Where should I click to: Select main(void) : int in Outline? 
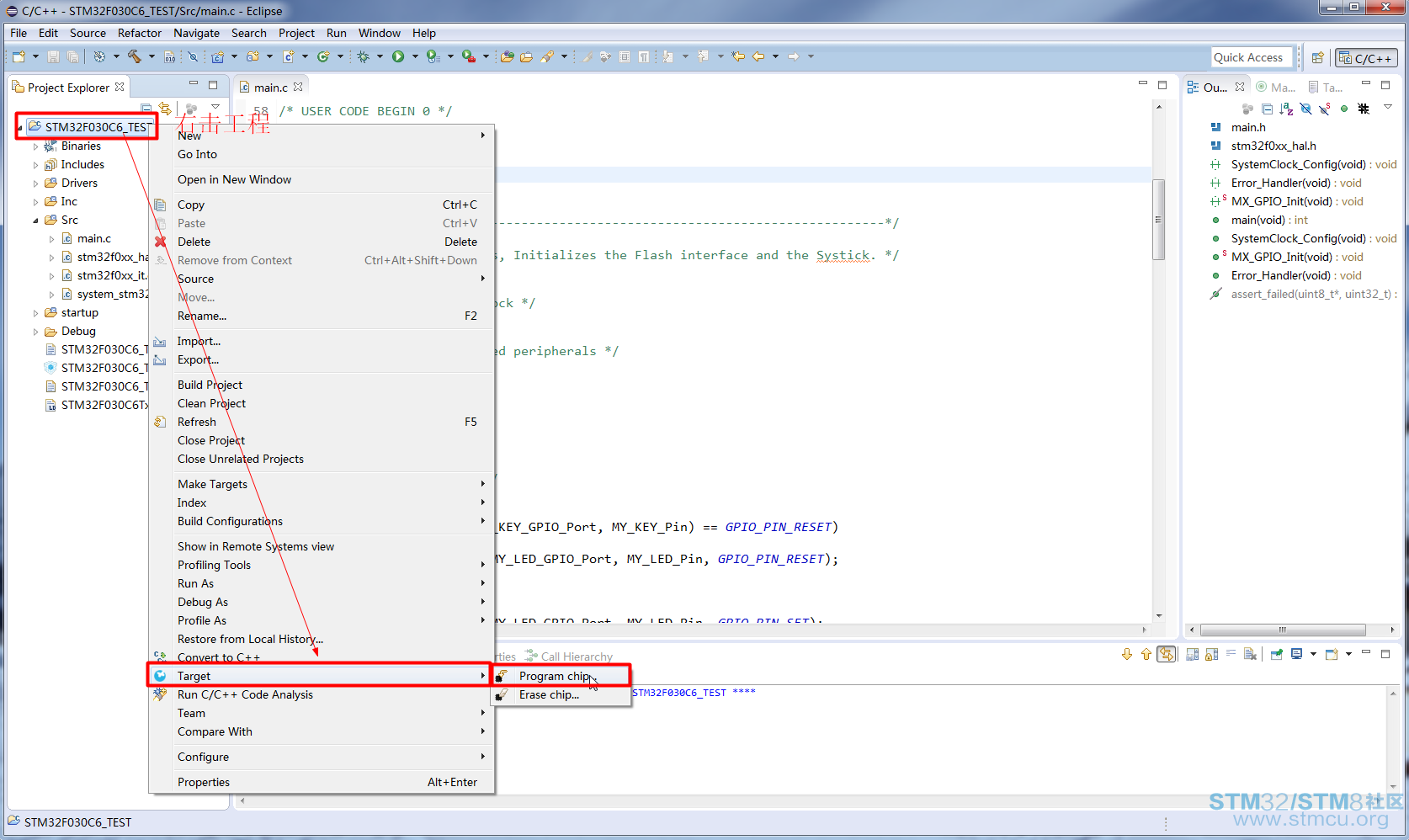click(x=1269, y=220)
